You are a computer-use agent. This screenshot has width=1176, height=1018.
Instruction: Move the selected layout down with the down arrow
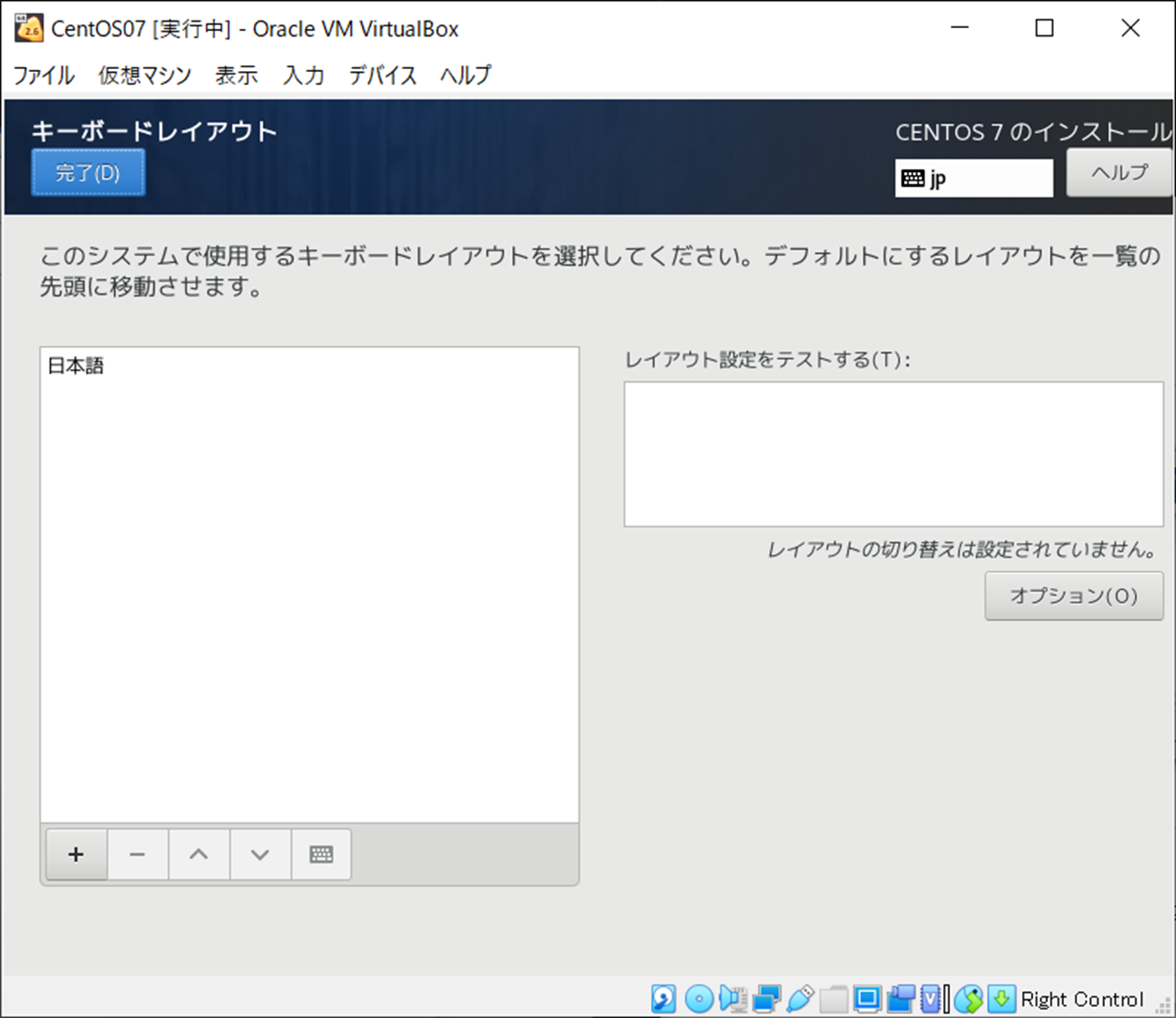(260, 854)
